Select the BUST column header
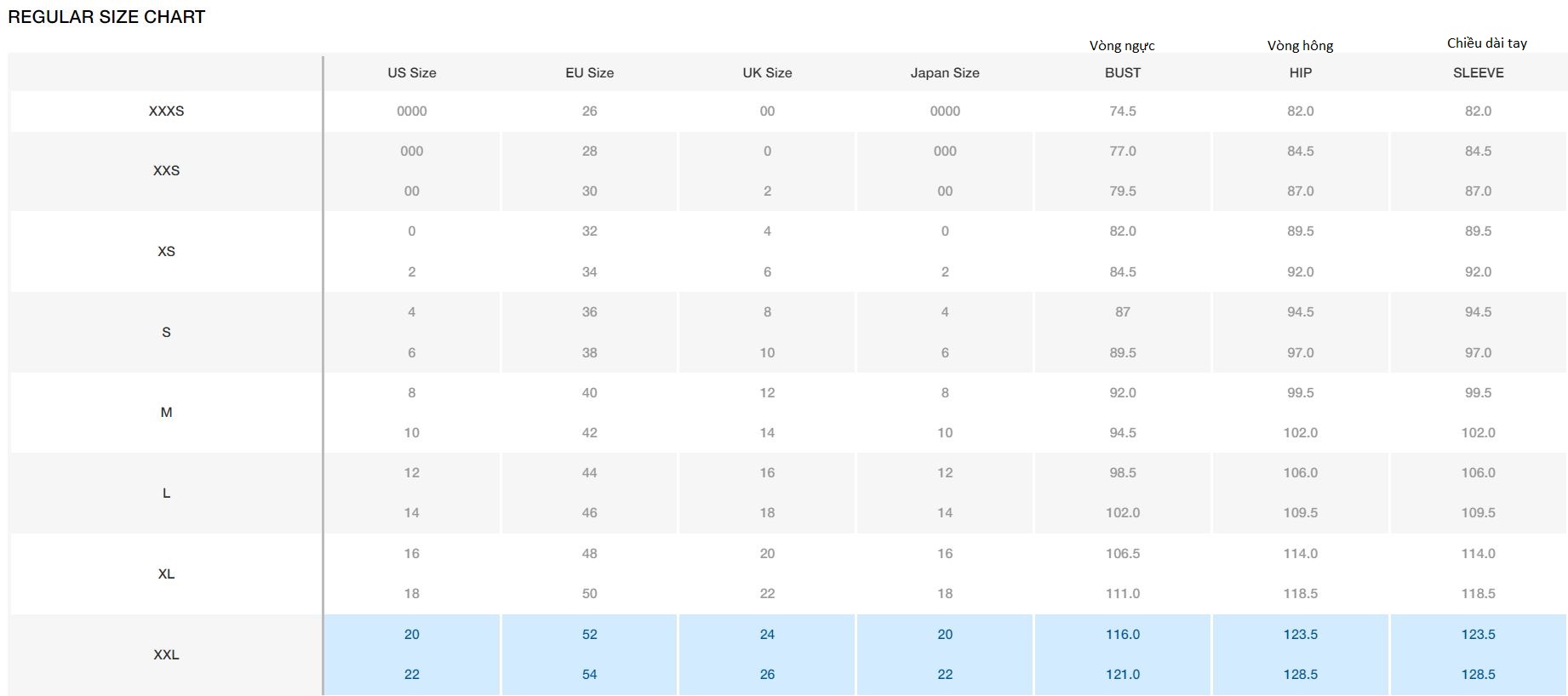The image size is (1568, 696). click(x=1123, y=73)
